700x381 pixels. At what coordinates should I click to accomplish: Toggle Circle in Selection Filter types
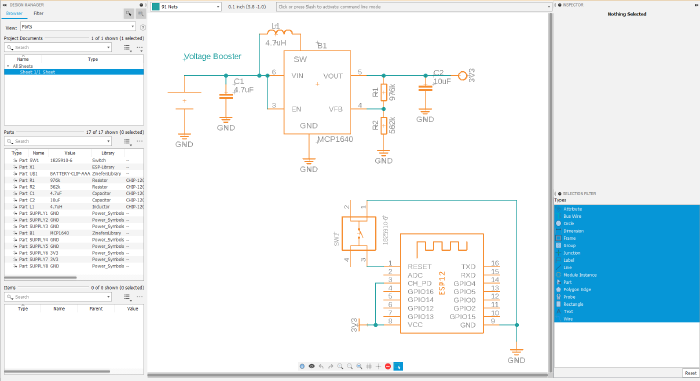click(627, 223)
